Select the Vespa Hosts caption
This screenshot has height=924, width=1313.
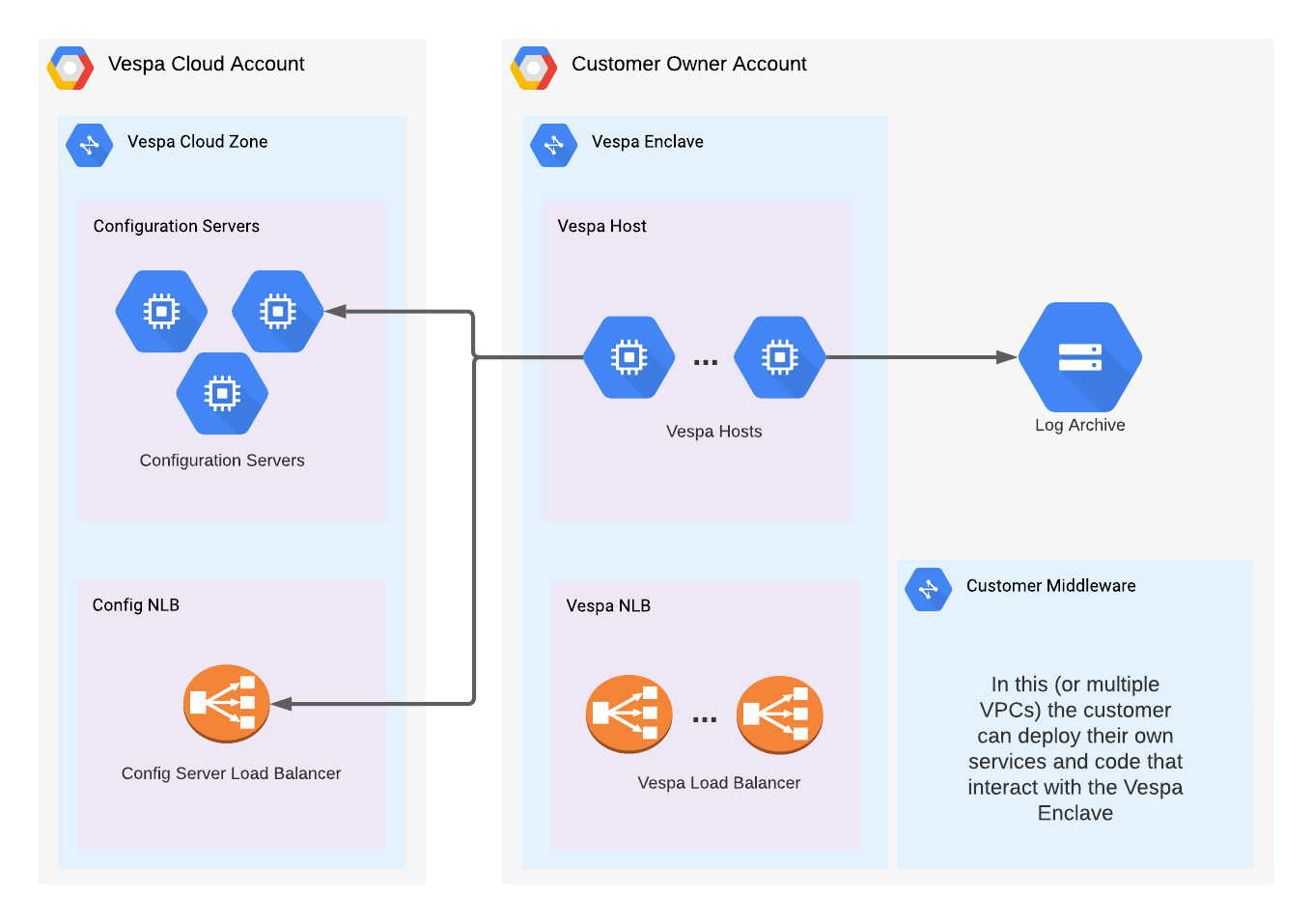click(x=714, y=432)
